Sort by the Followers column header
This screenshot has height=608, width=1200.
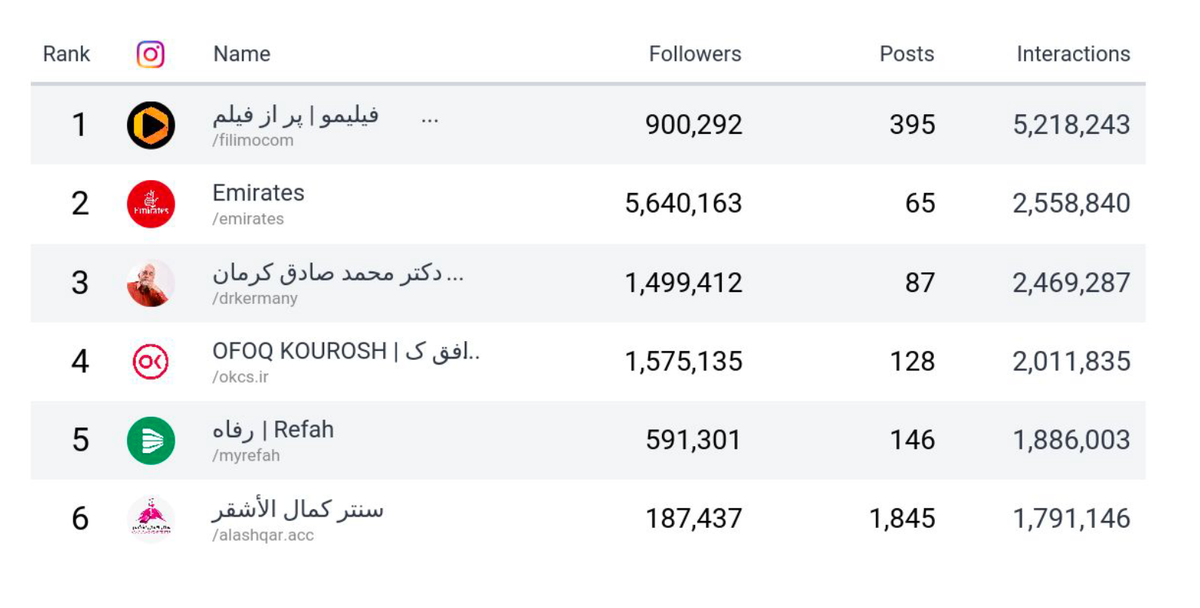tap(695, 54)
